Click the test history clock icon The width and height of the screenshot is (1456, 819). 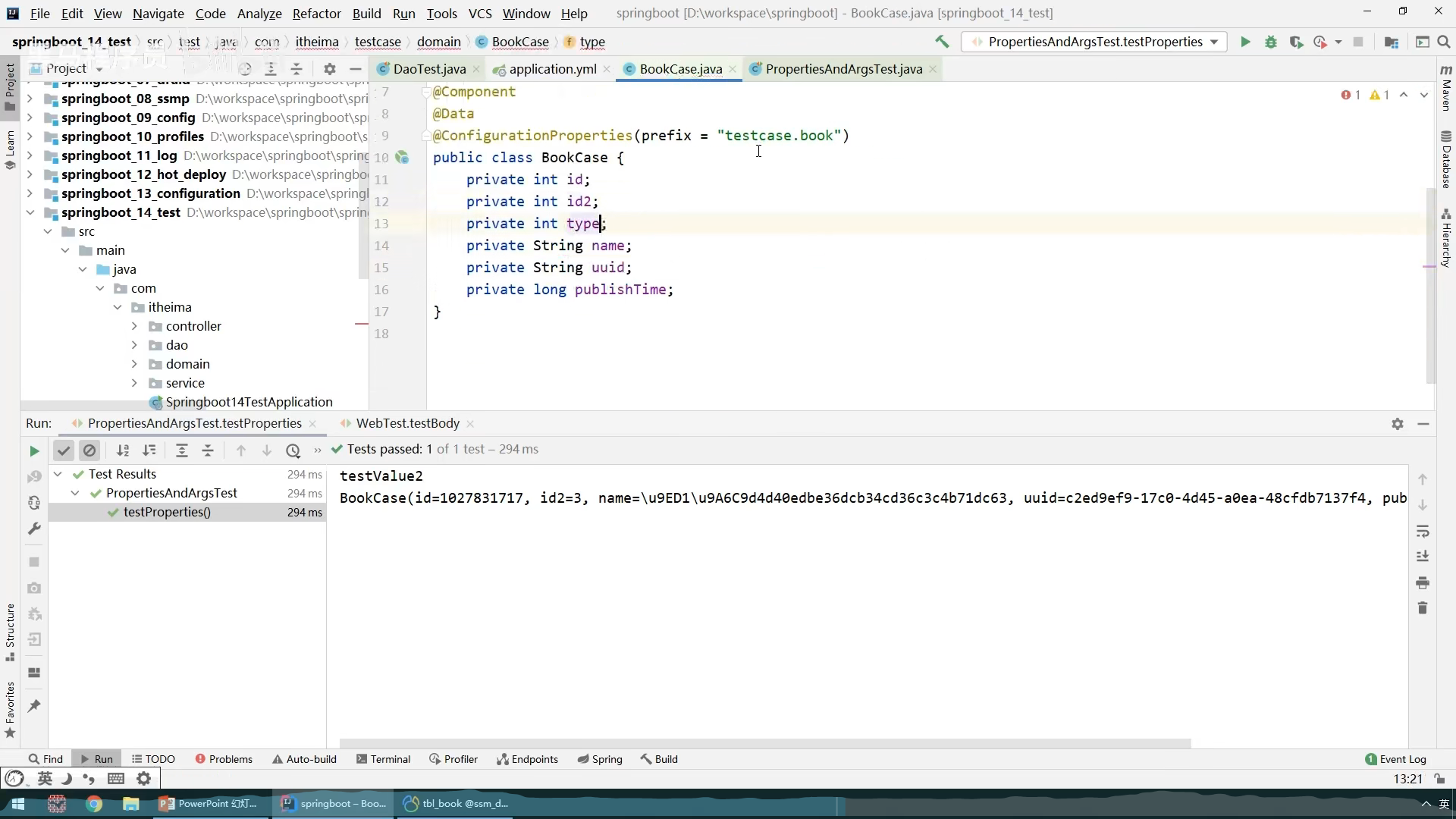click(x=293, y=450)
